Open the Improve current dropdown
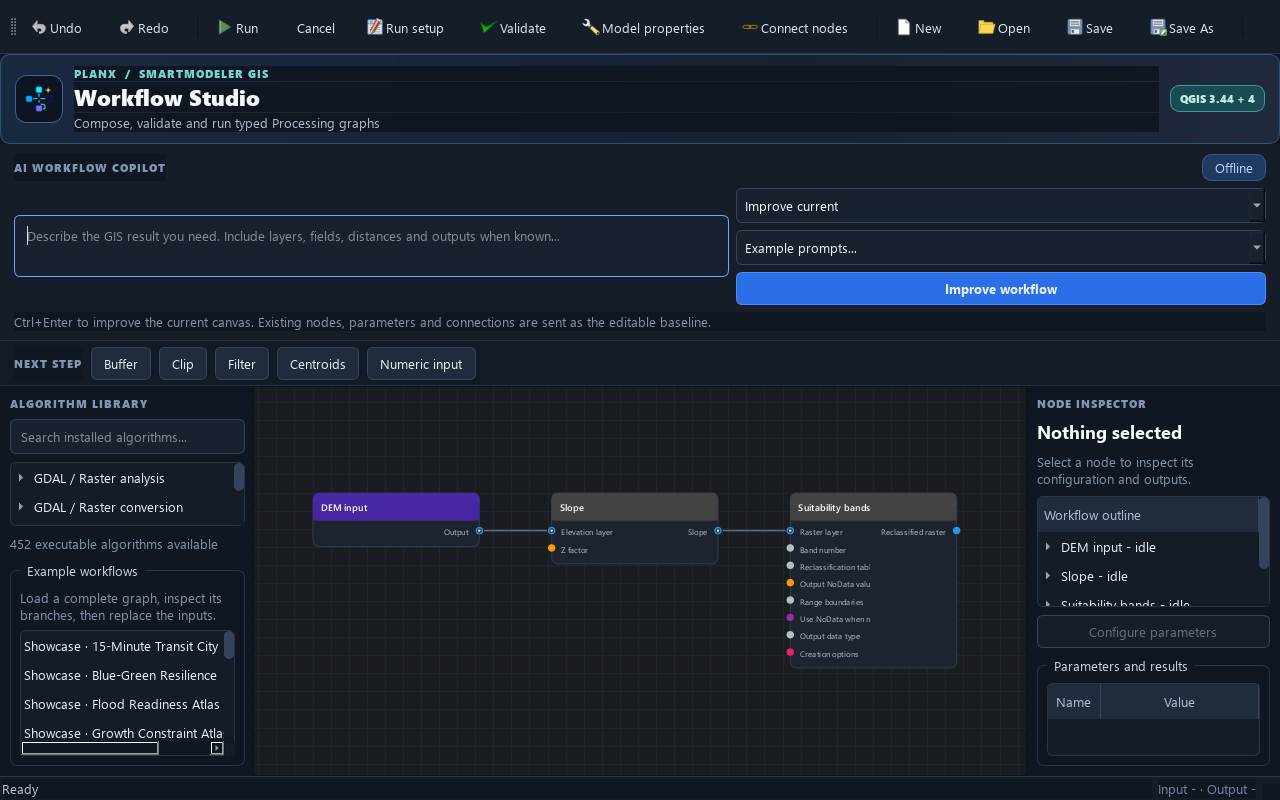This screenshot has height=800, width=1280. point(1000,206)
